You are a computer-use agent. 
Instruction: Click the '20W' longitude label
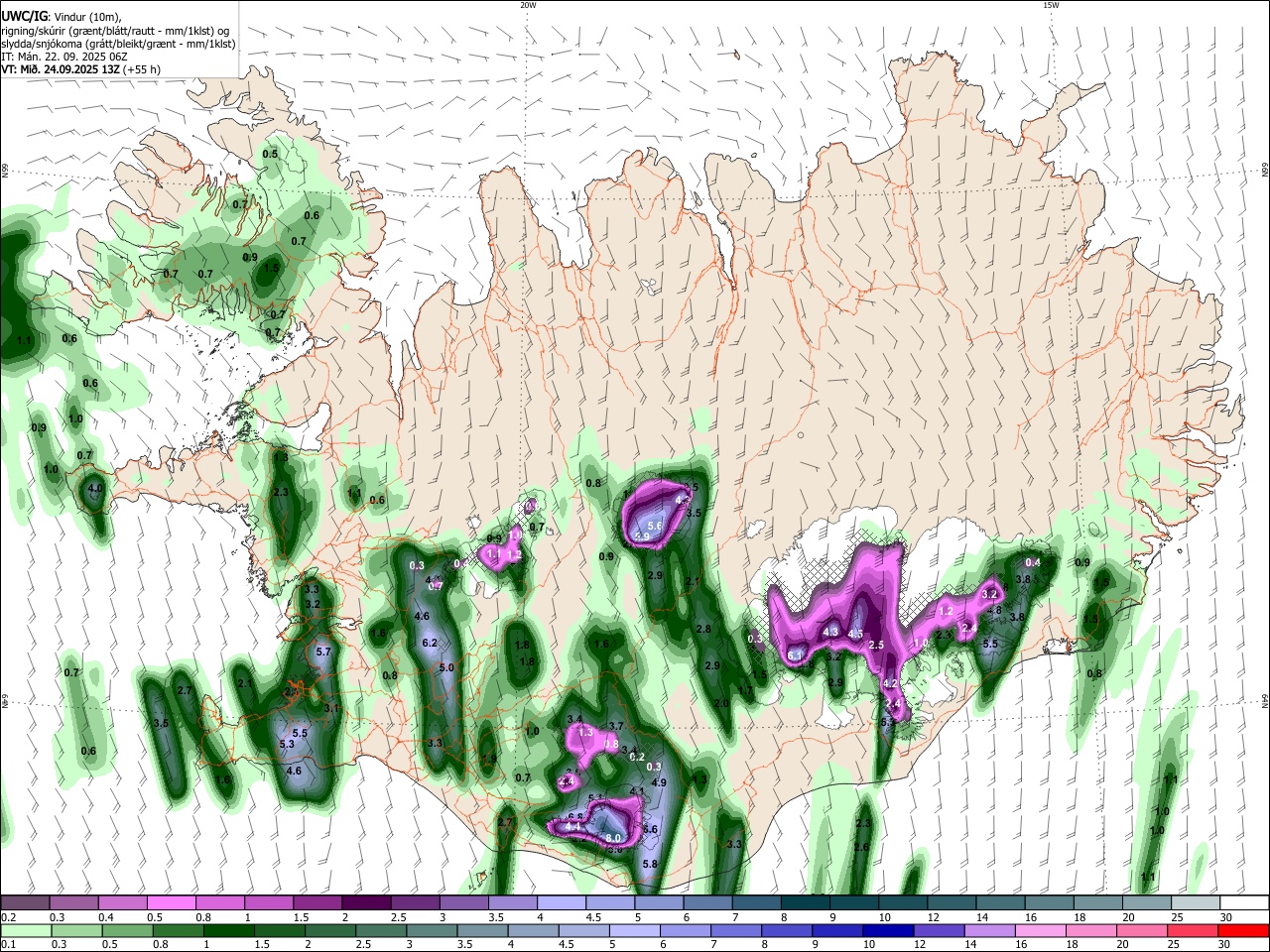[528, 5]
